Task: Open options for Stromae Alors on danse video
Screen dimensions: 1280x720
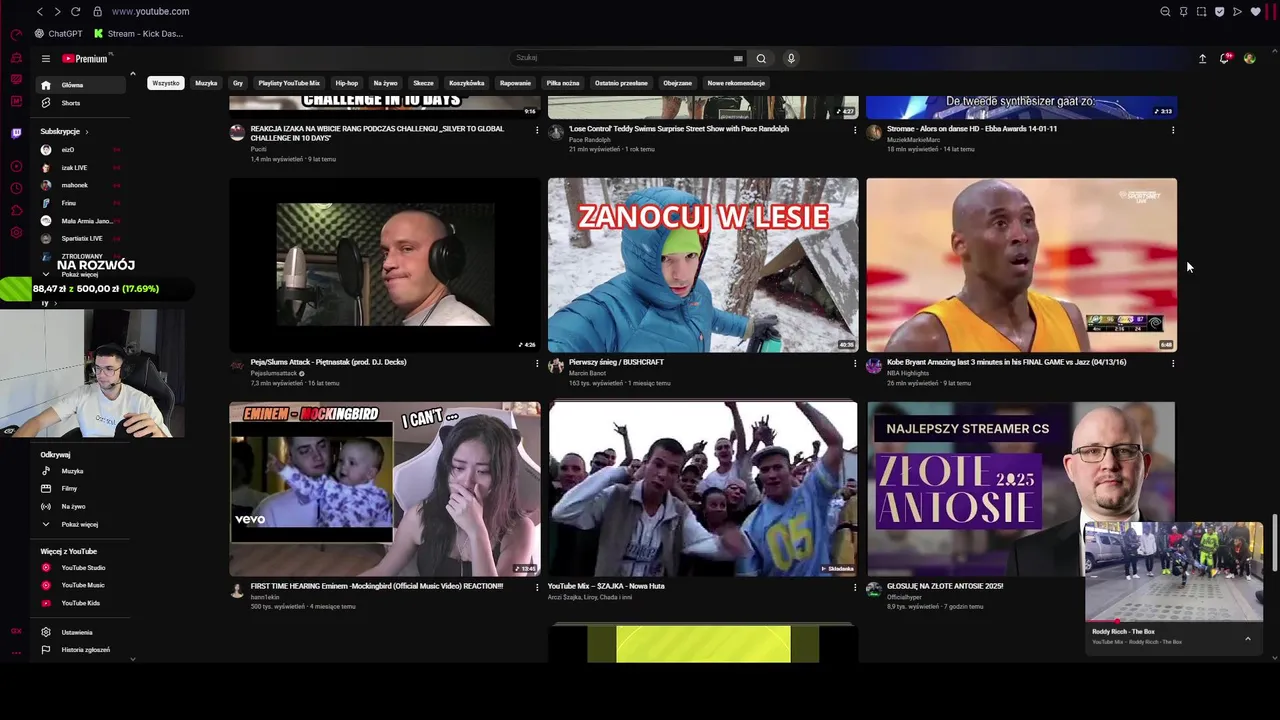Action: [x=1172, y=129]
